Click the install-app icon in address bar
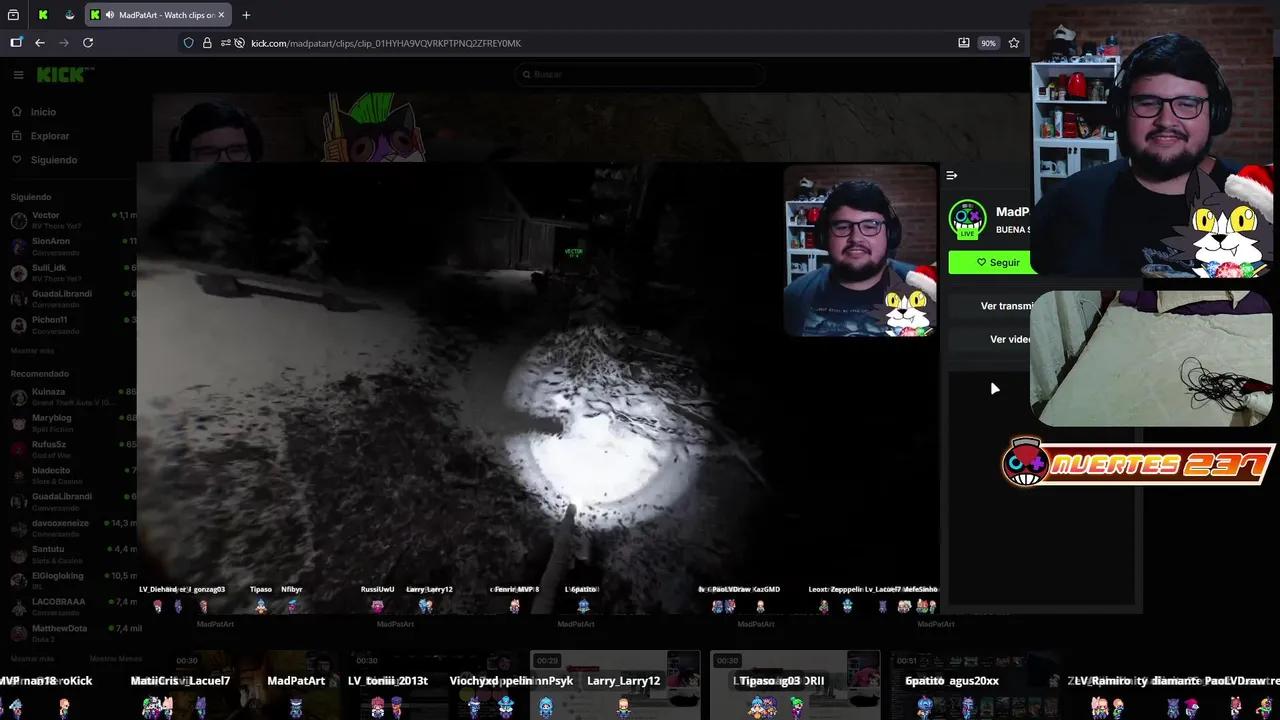 pos(964,43)
